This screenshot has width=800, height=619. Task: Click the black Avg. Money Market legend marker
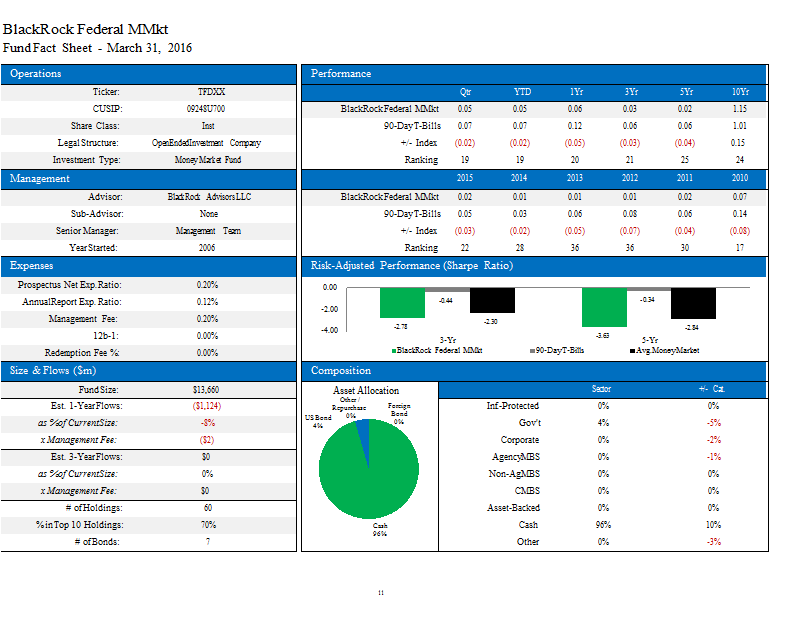click(x=633, y=351)
